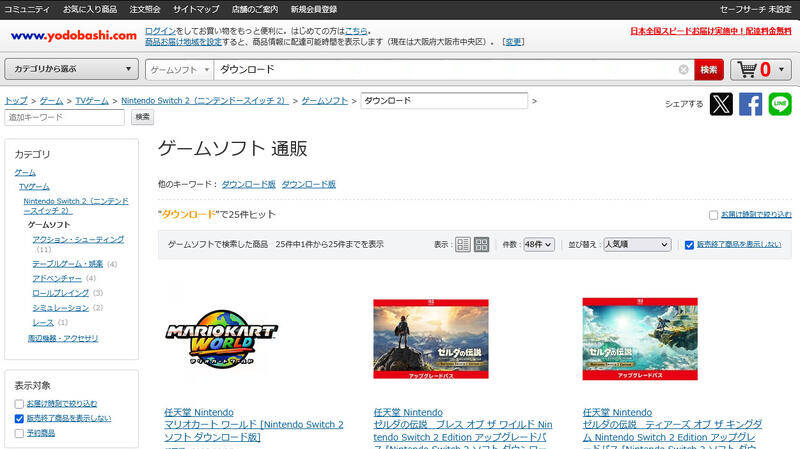The width and height of the screenshot is (800, 449).
Task: Open ブレス オブ ザ ワイルド product title link
Action: 463,435
